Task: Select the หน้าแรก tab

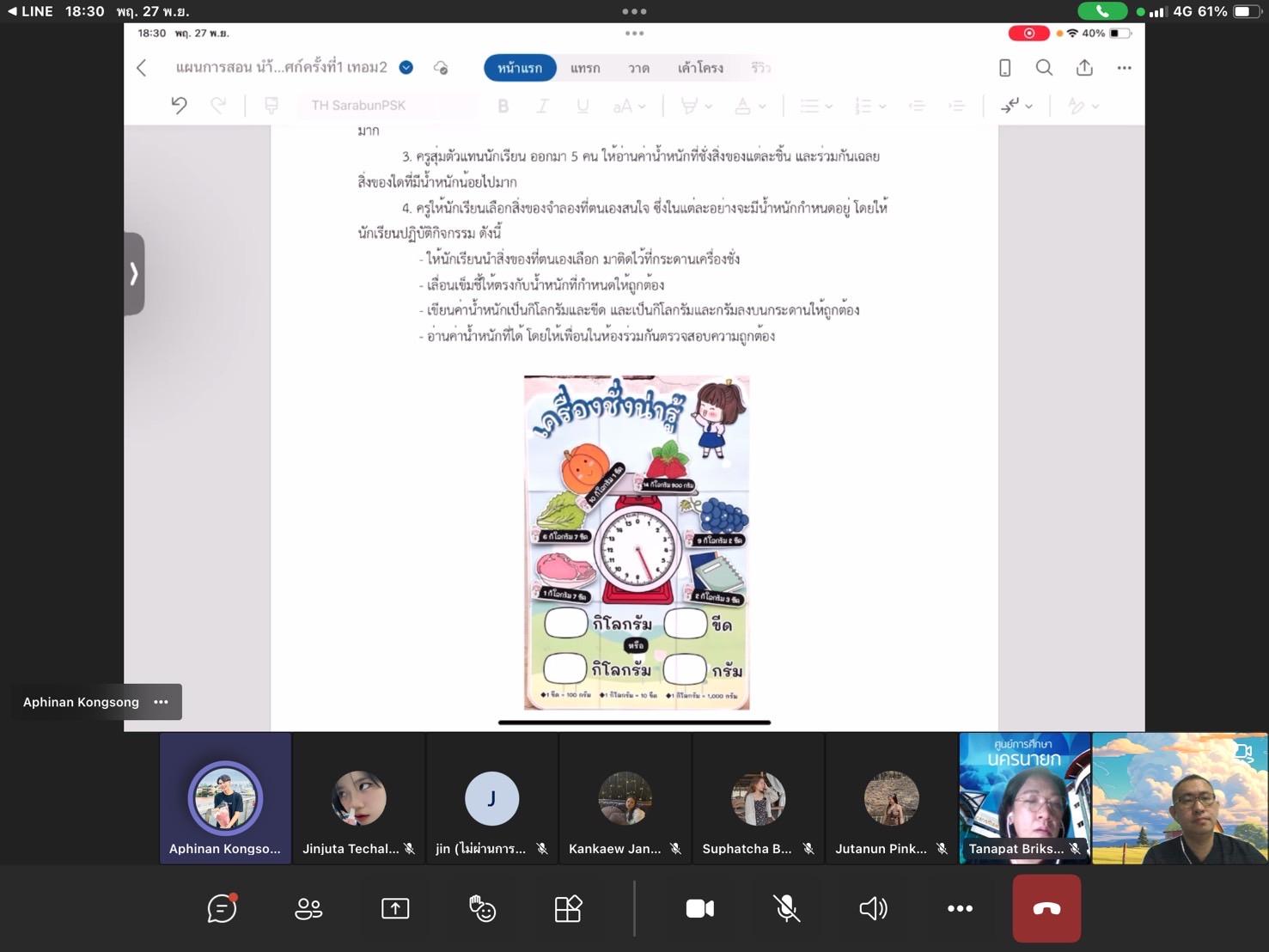Action: coord(520,68)
